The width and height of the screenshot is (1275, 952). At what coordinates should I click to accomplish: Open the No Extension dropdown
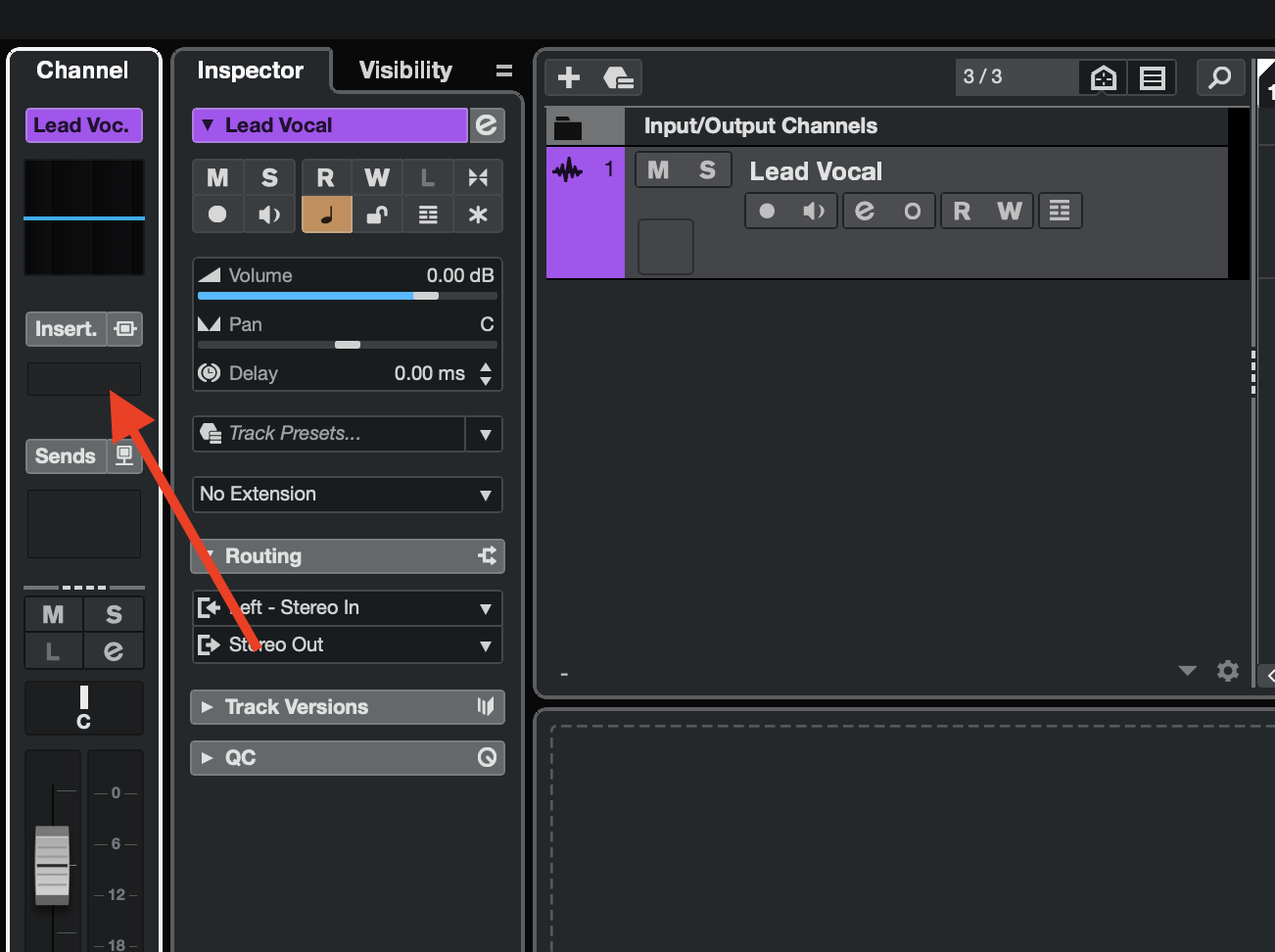tap(348, 495)
